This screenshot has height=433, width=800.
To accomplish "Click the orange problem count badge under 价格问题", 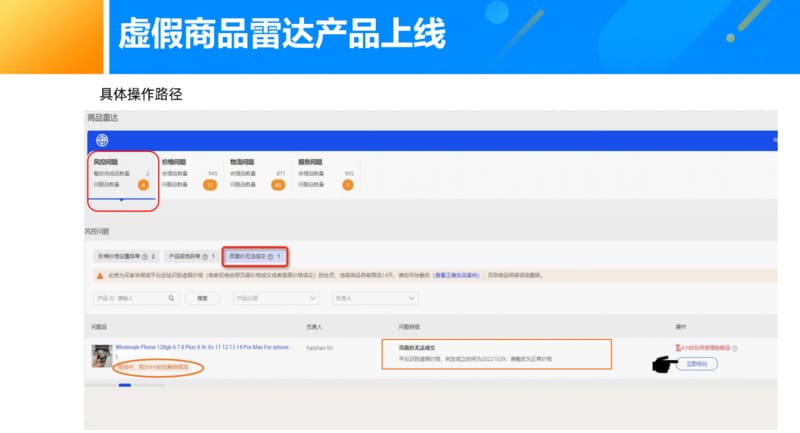I will (210, 184).
